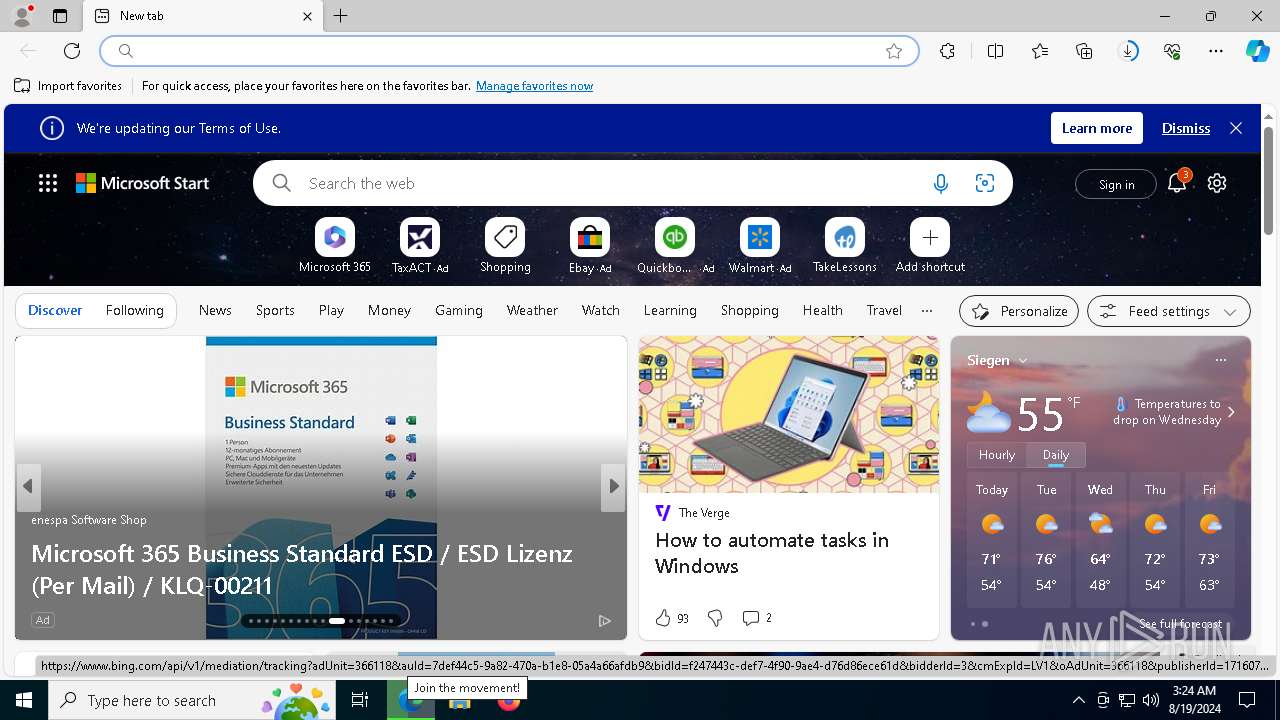Viewport: 1280px width, 720px height.
Task: Switch weather view to Hourly
Action: [997, 455]
